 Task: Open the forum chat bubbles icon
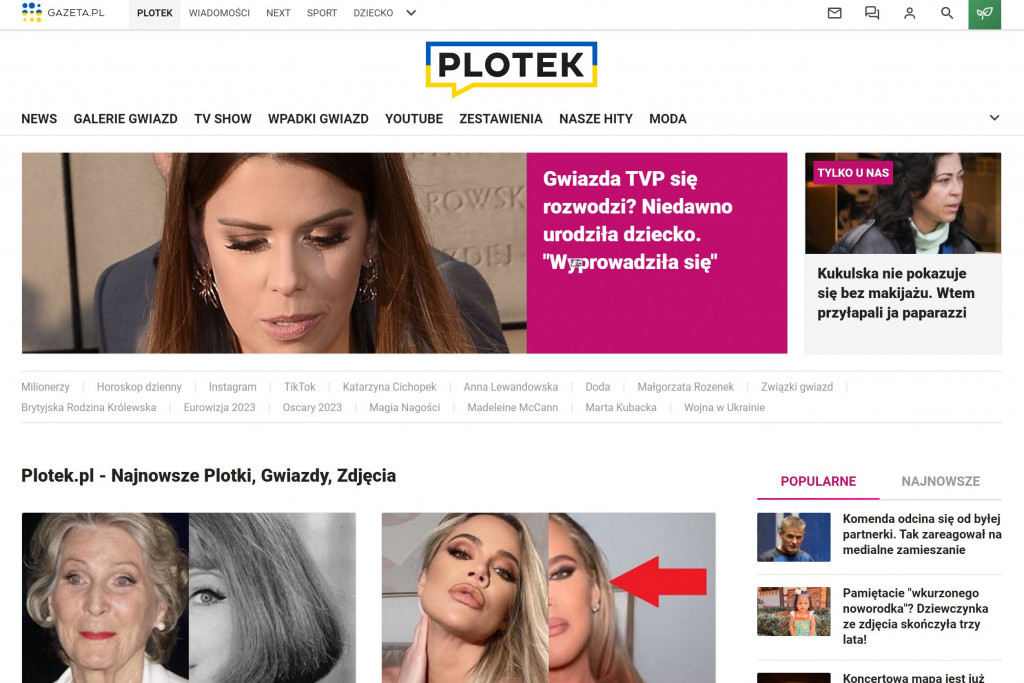[872, 13]
